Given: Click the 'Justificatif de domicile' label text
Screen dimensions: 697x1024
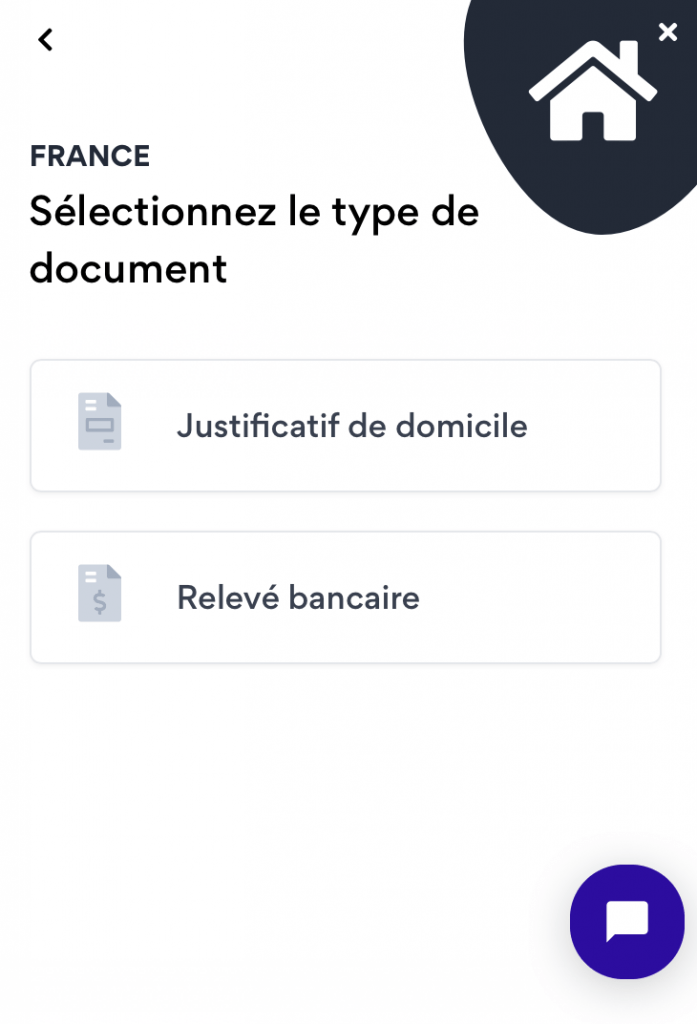Looking at the screenshot, I should tap(352, 426).
